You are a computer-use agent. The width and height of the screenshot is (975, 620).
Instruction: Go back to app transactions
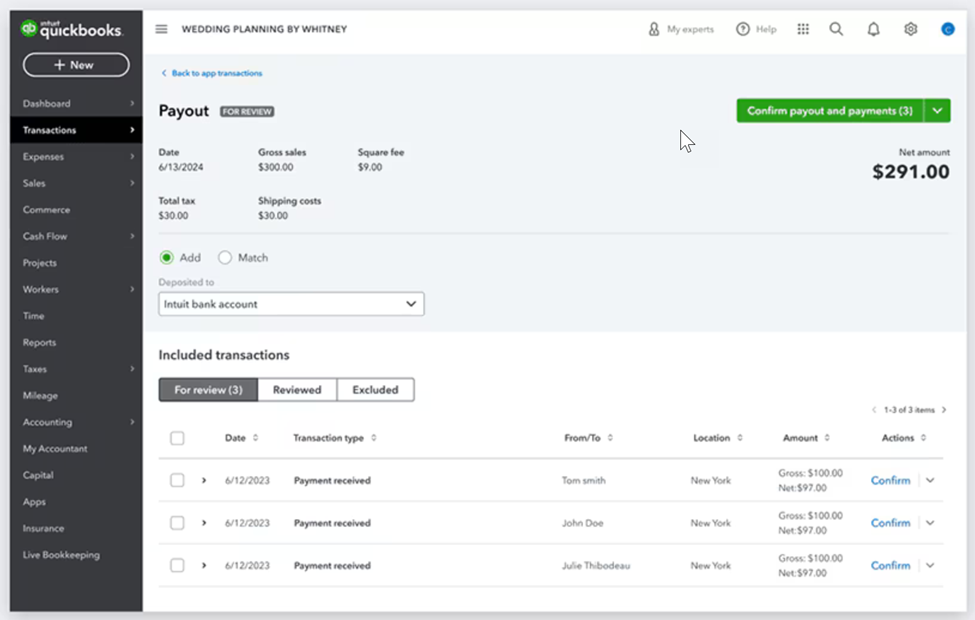click(211, 73)
